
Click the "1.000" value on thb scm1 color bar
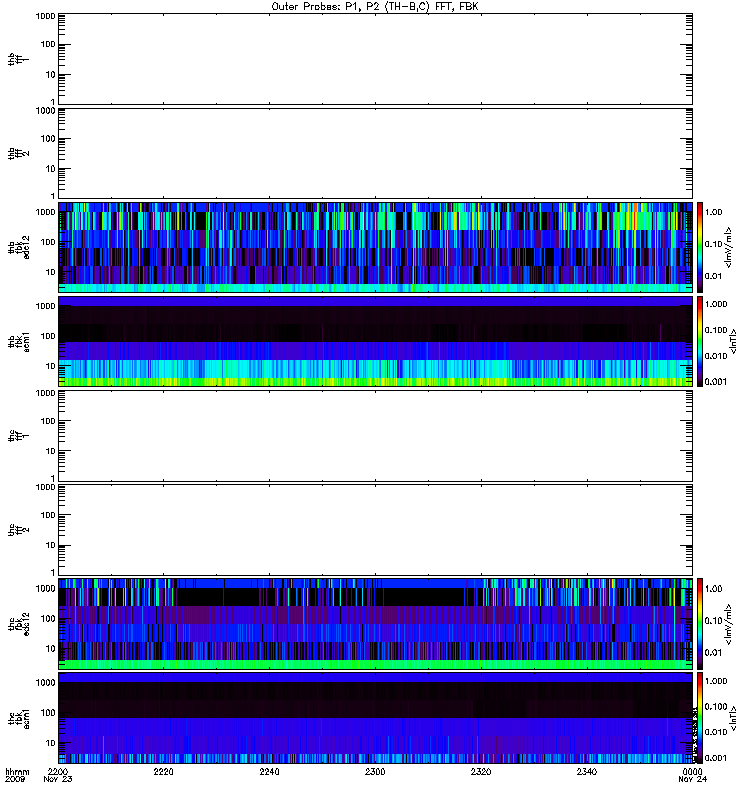[x=716, y=304]
